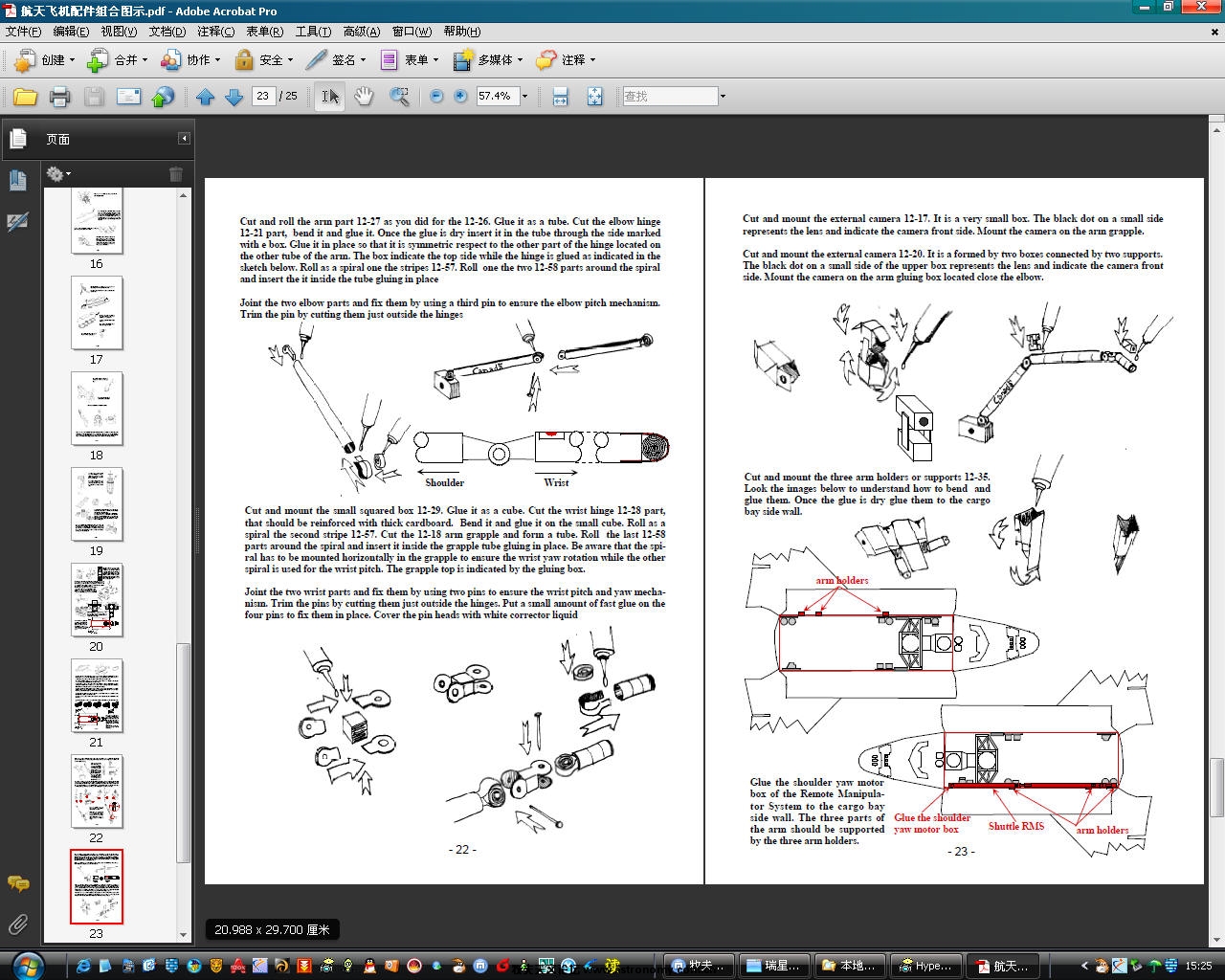Collapse the Pages panel with arrow button
This screenshot has width=1225, height=980.
point(184,139)
